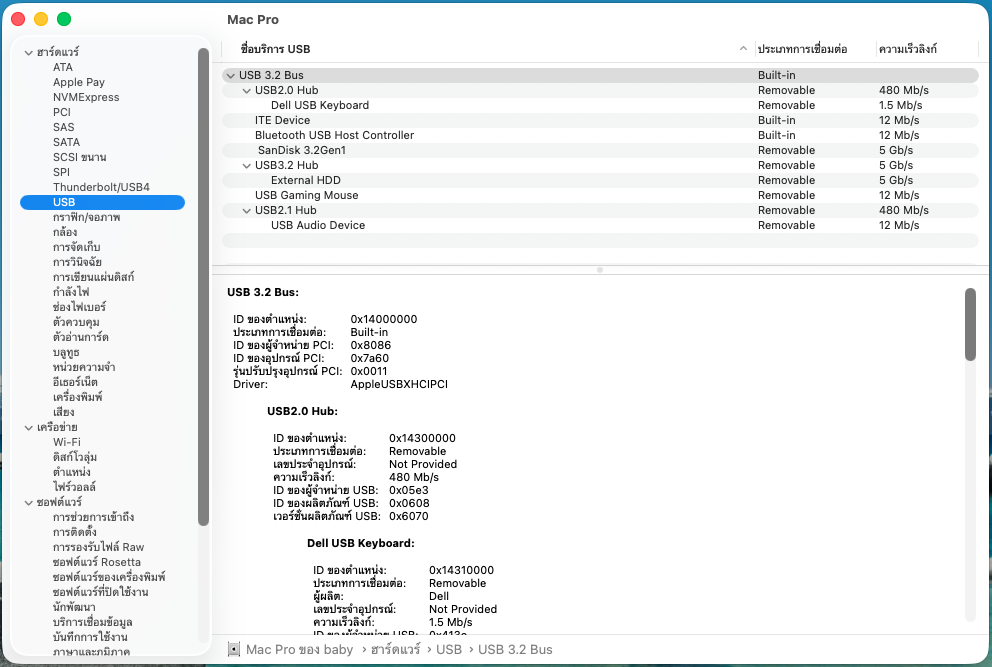
Task: Click the sort arrow in the USB name column
Action: [743, 49]
